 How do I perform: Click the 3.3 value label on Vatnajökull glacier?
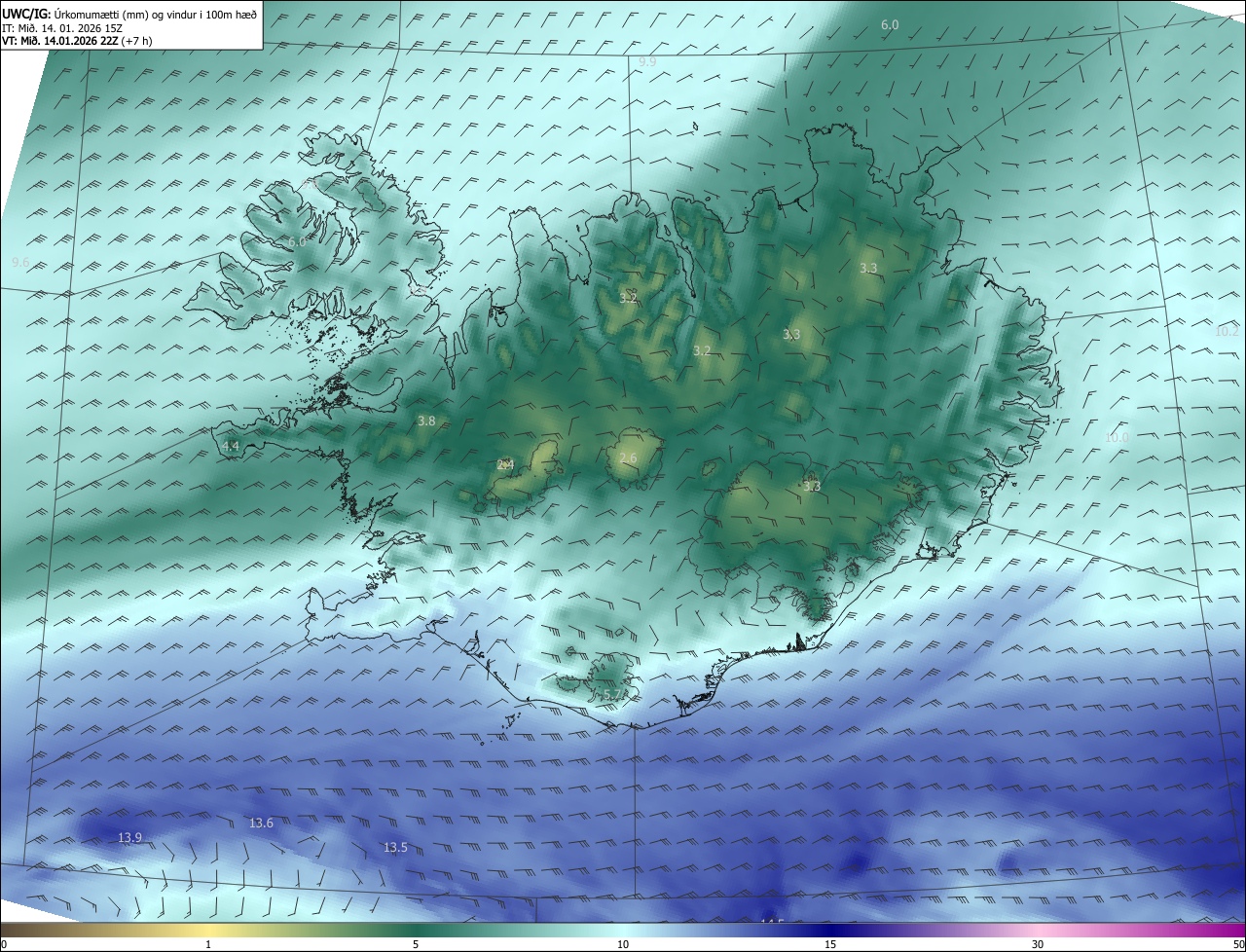coord(812,486)
